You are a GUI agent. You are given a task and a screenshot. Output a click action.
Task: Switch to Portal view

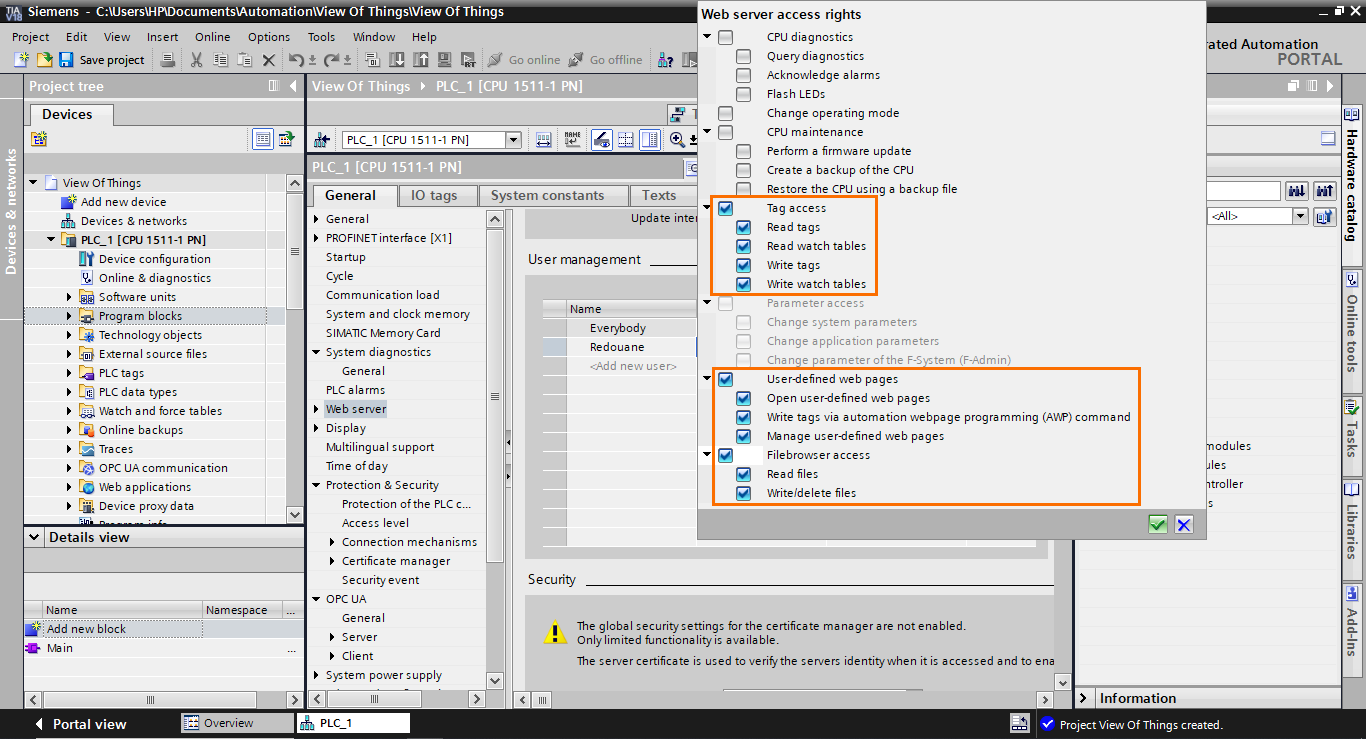point(80,724)
